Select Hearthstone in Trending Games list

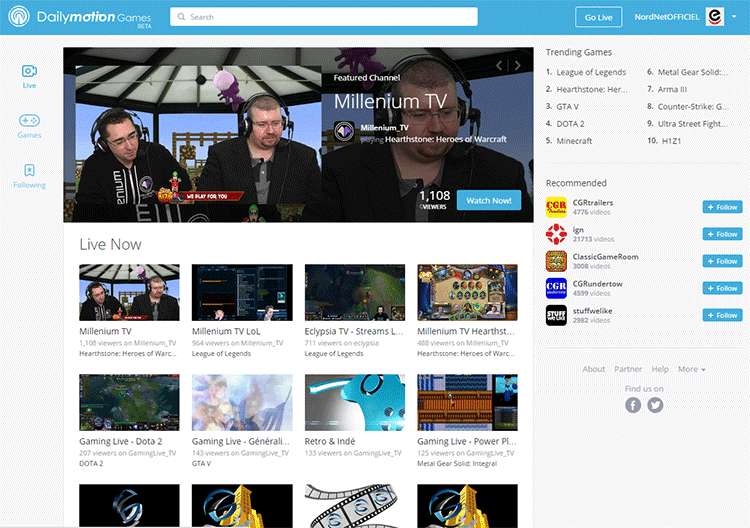click(x=592, y=89)
